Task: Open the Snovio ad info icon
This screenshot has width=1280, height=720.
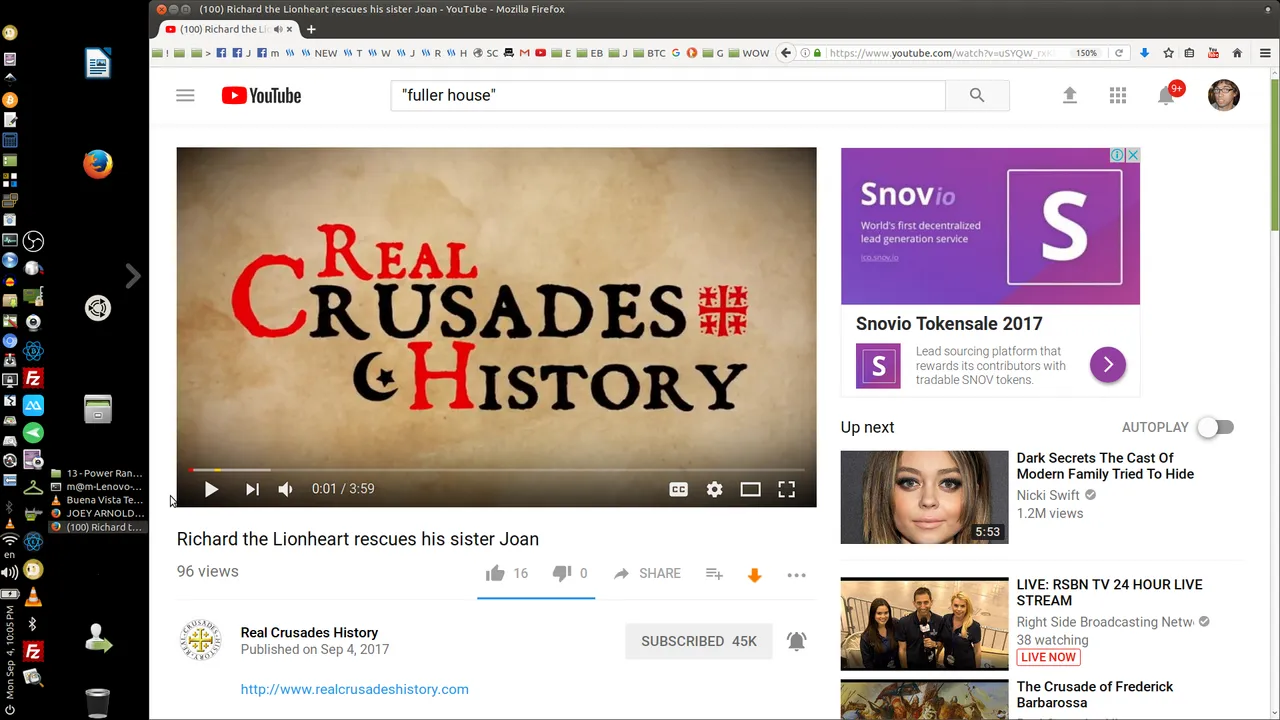Action: (1117, 155)
